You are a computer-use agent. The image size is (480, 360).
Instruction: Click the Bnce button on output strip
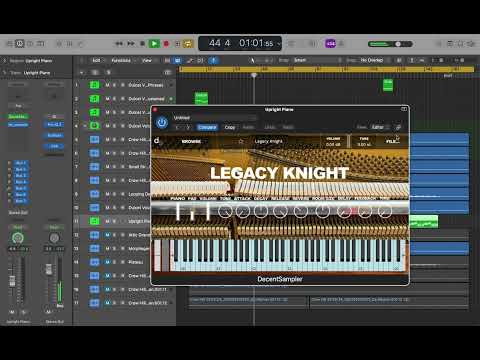click(x=60, y=306)
